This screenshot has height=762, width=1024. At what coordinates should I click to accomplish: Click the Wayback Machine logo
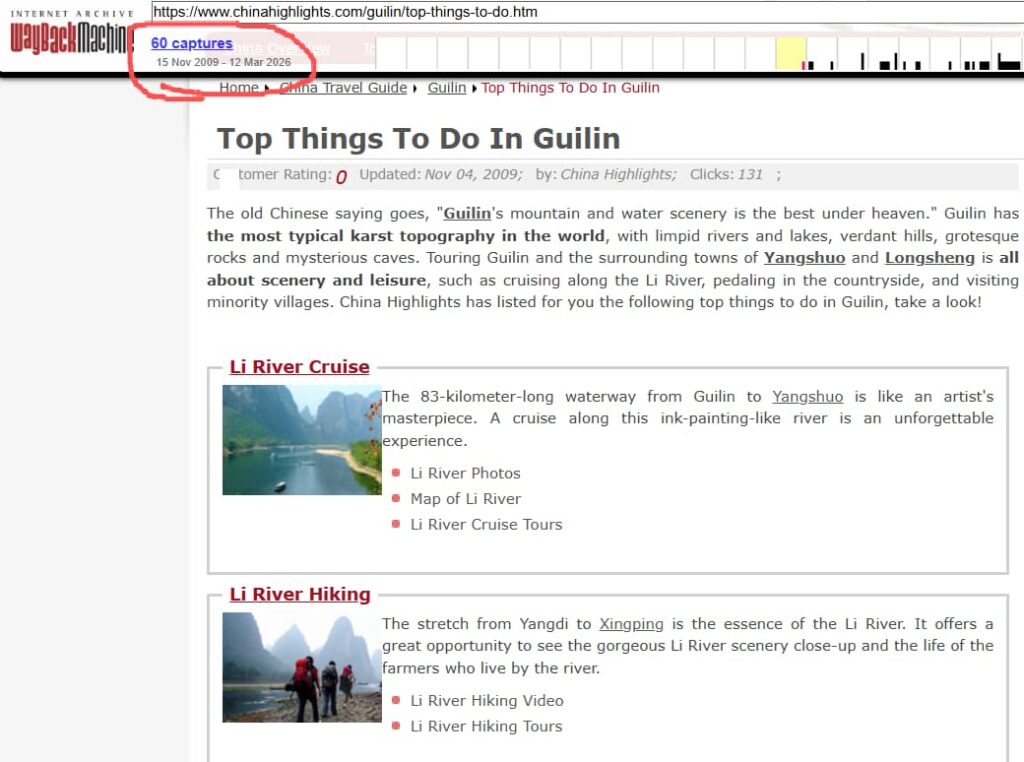(71, 33)
